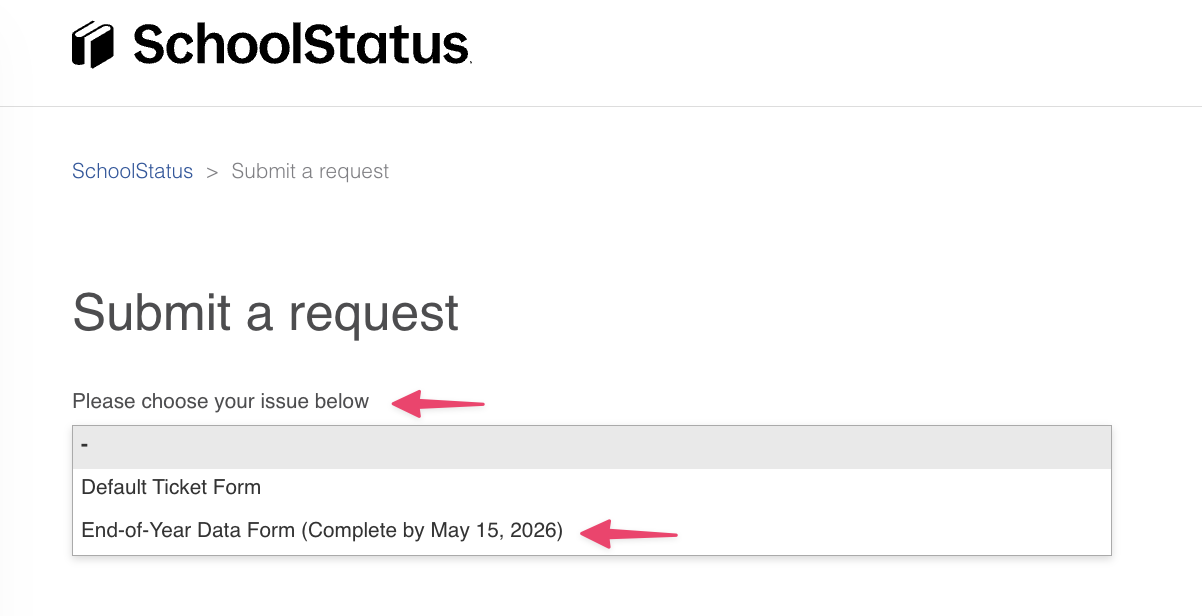Choose 'End-of-Year Data Form (Complete by May 15, 2026)'

point(320,530)
